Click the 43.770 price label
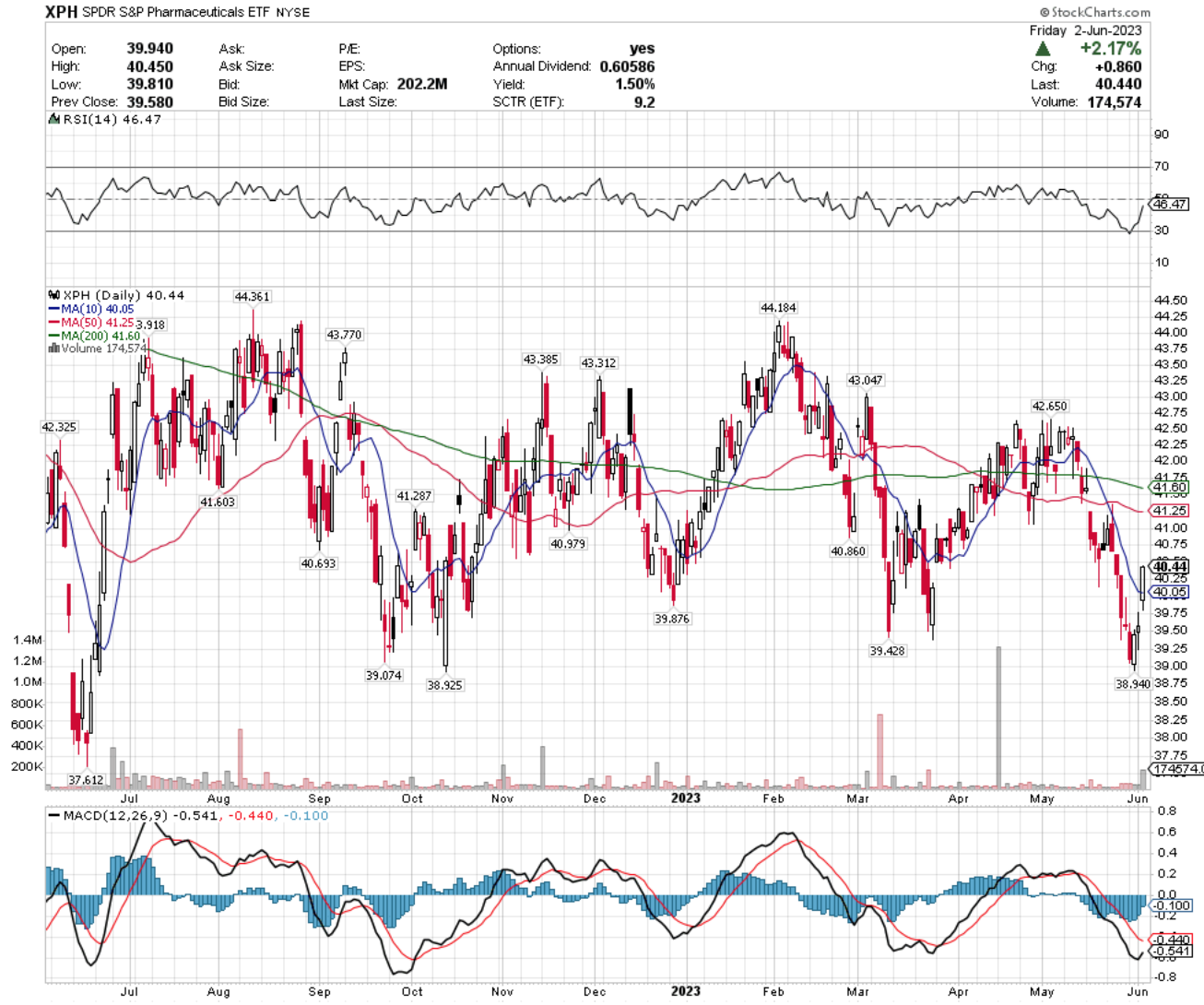The image size is (1204, 1005). pos(344,336)
